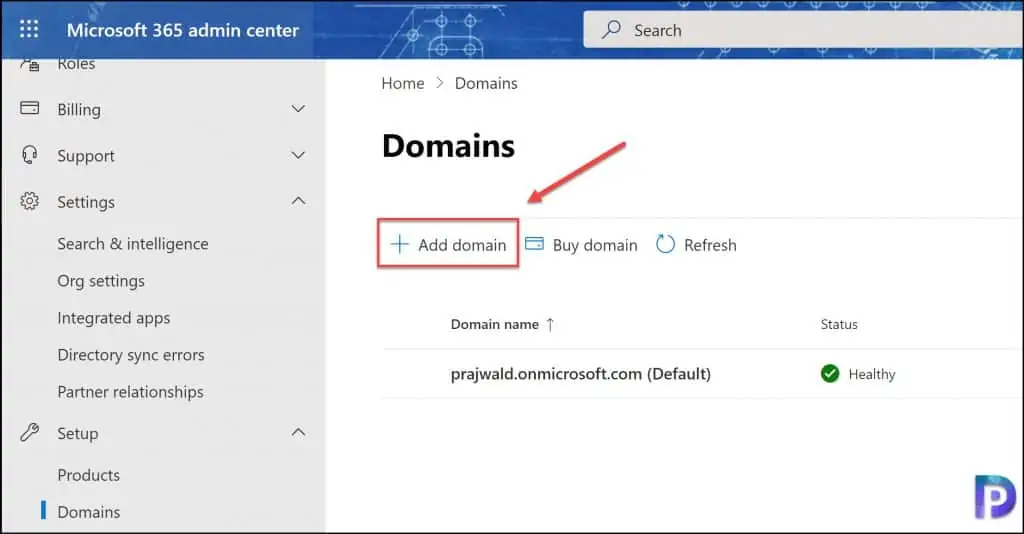
Task: Click the Support label in the sidebar
Action: tap(86, 156)
